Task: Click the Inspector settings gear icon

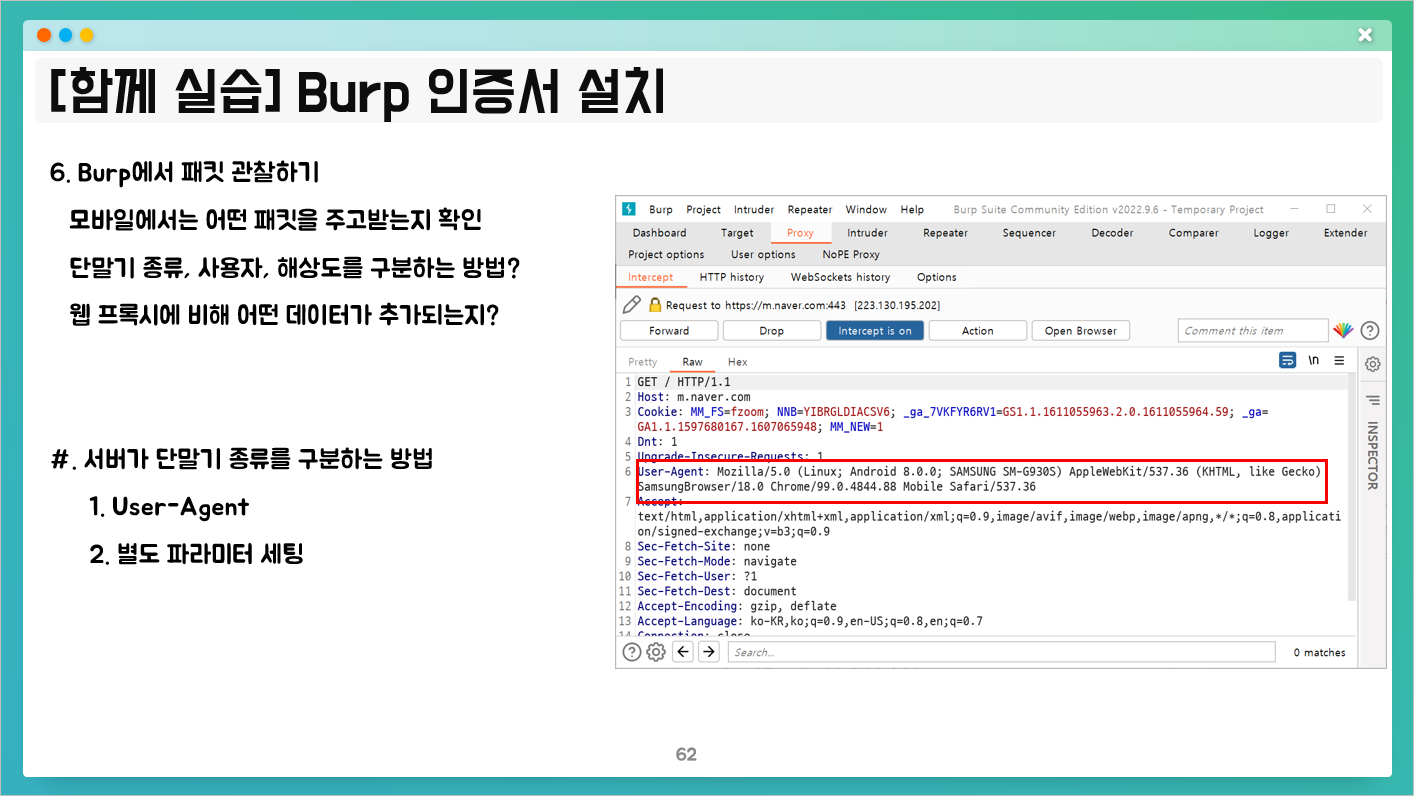Action: [1373, 364]
